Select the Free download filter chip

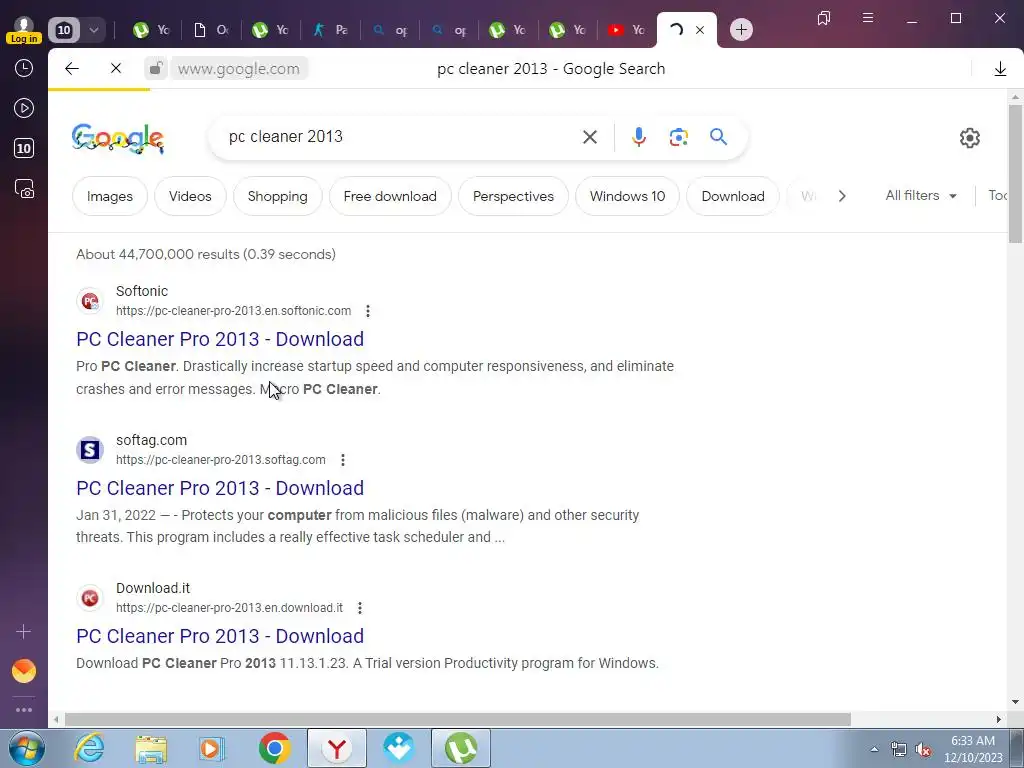click(x=390, y=196)
